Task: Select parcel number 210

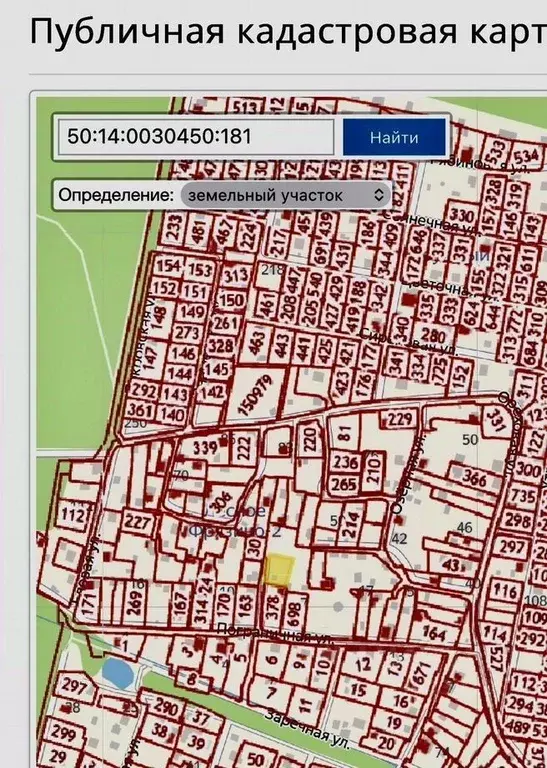Action: click(x=373, y=469)
